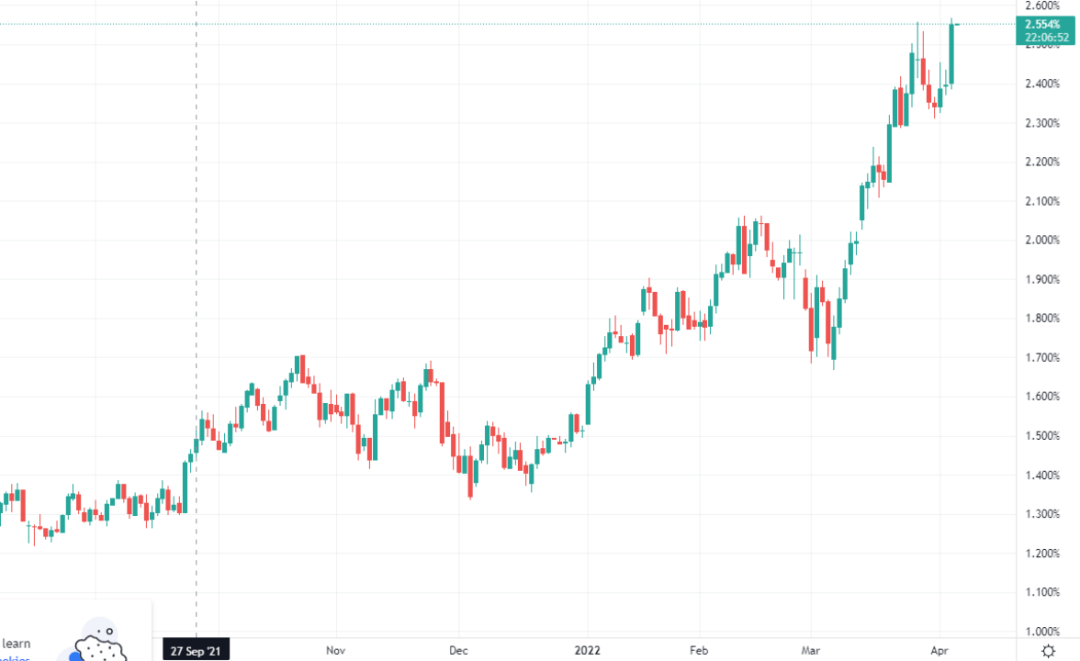Screen dimensions: 1080x661
Task: Select the 27 Sep '21 date marker
Action: coord(196,650)
